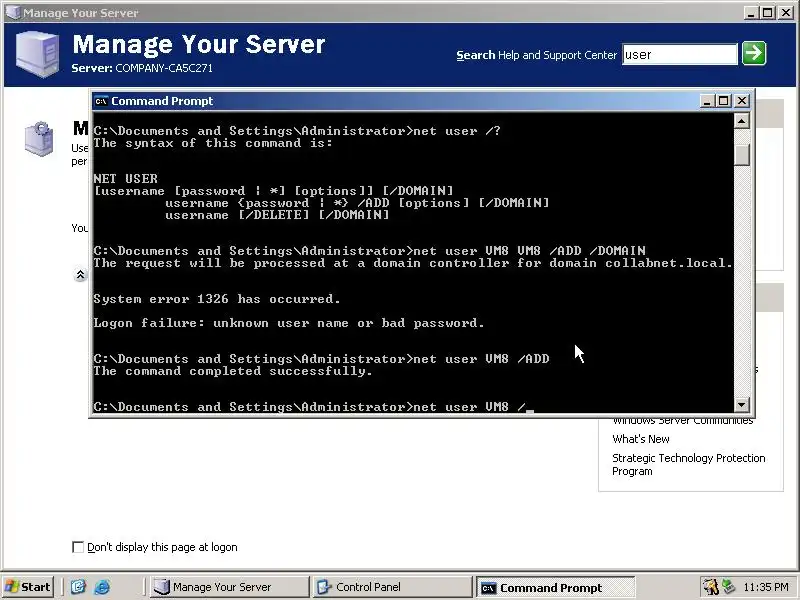Switch to Manage Your Server taskbar button

(x=230, y=587)
